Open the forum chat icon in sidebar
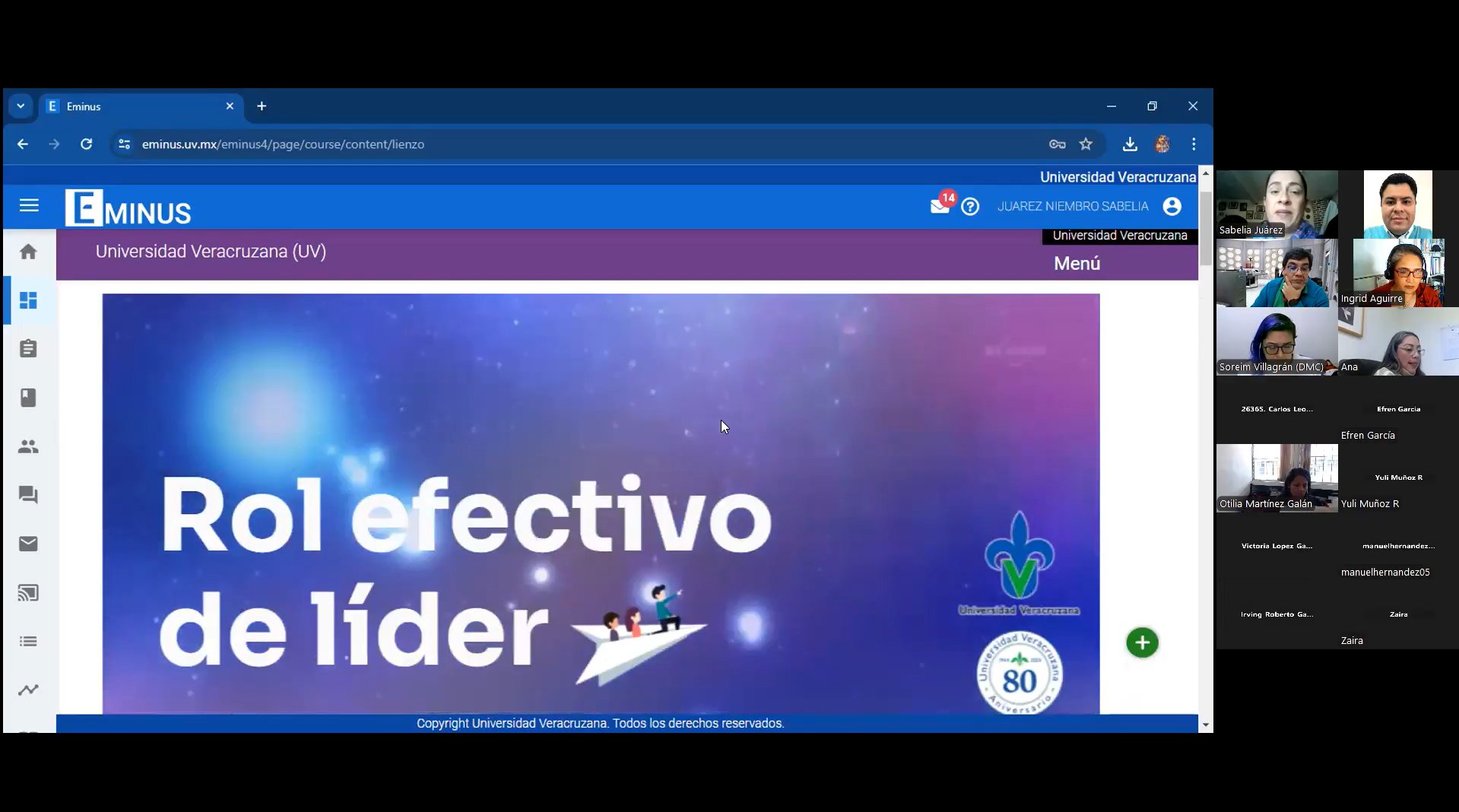The height and width of the screenshot is (812, 1459). (x=28, y=495)
